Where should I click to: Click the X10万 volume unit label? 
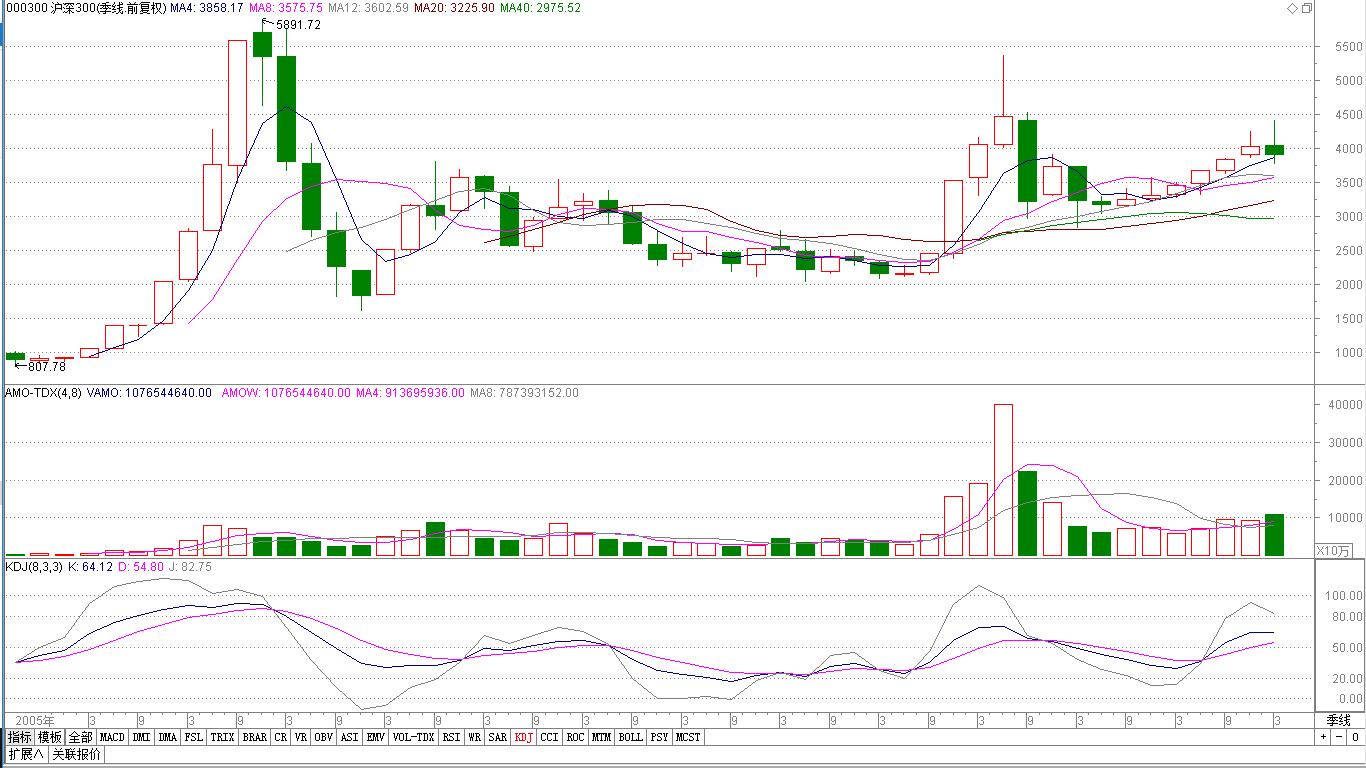1332,551
